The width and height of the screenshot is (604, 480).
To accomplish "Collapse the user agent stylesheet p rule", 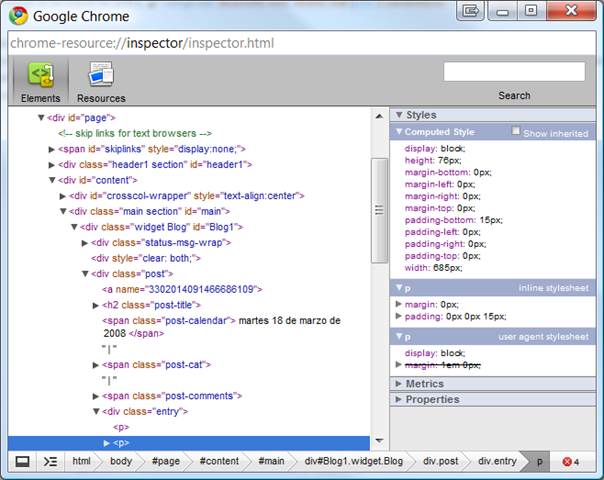I will pos(399,336).
